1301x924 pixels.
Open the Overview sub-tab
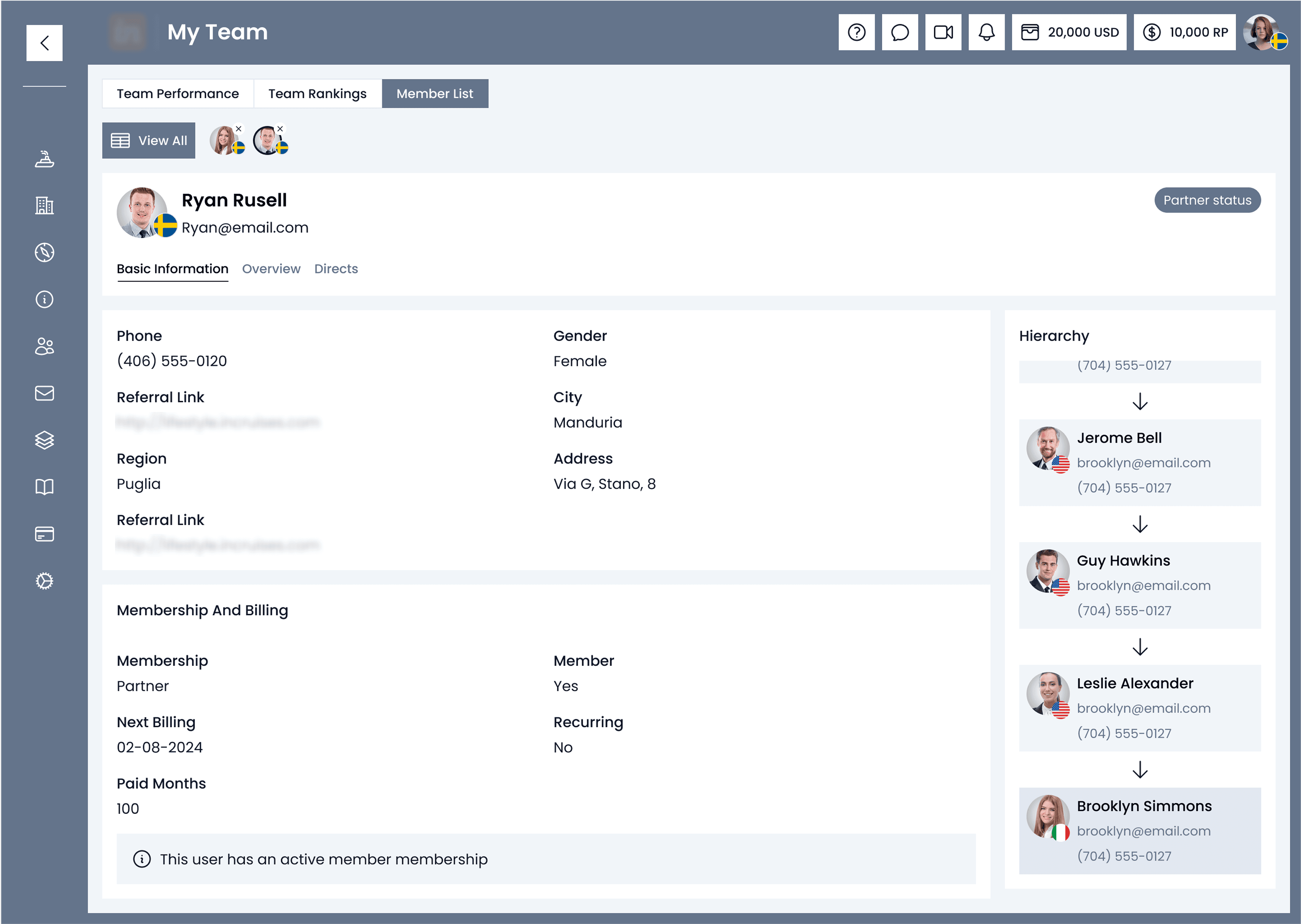271,268
